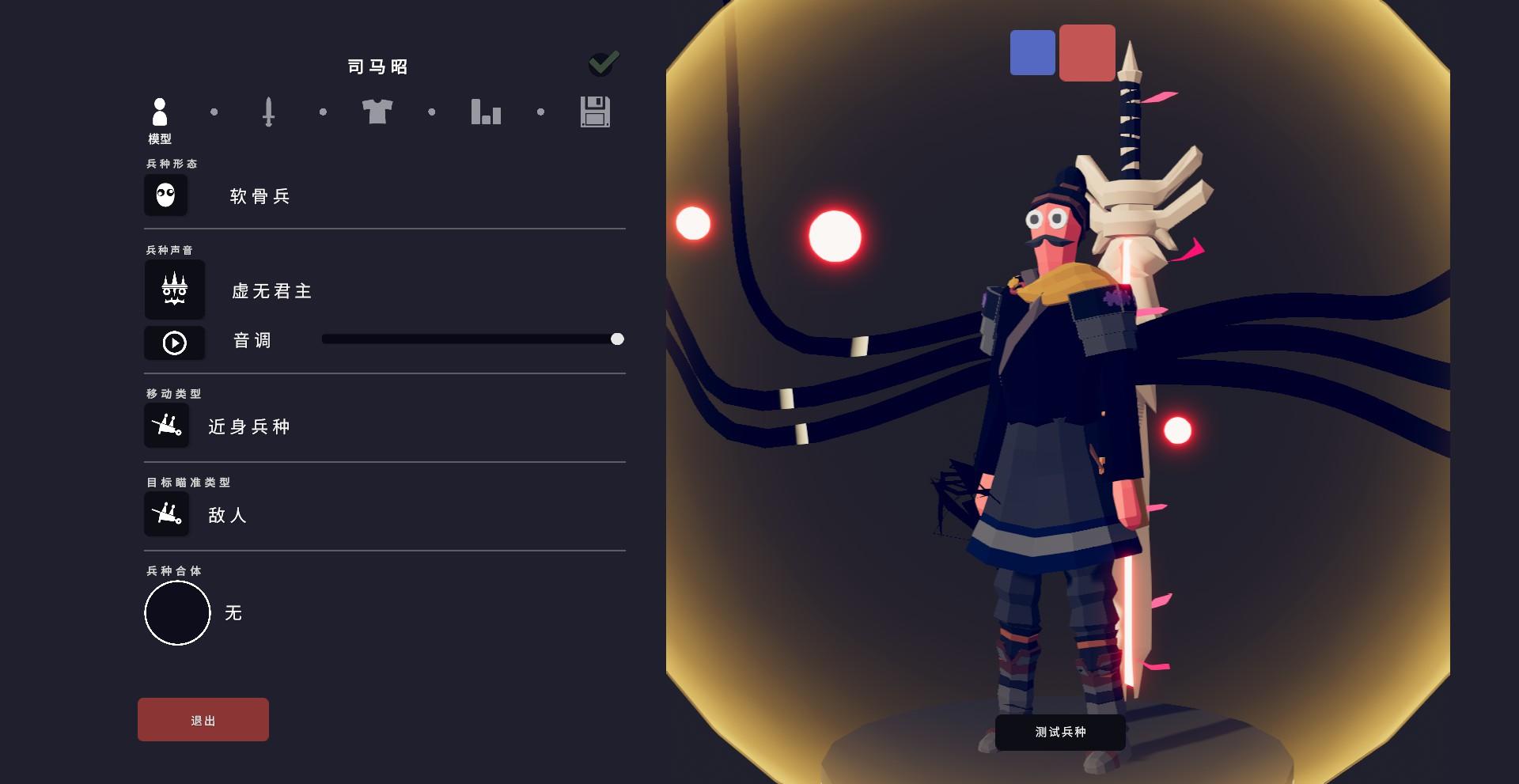The image size is (1519, 784).
Task: Pick the blue team color swatch
Action: (1032, 53)
